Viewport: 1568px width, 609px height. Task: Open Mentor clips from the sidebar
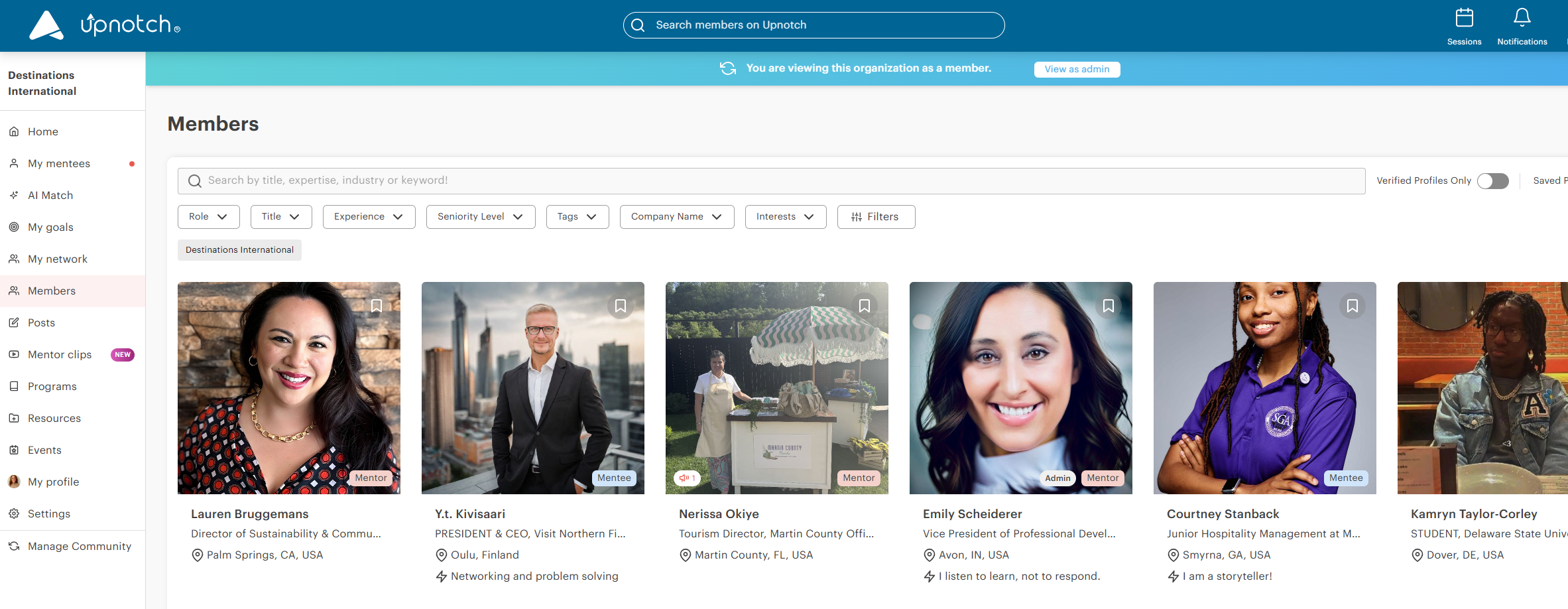(60, 355)
